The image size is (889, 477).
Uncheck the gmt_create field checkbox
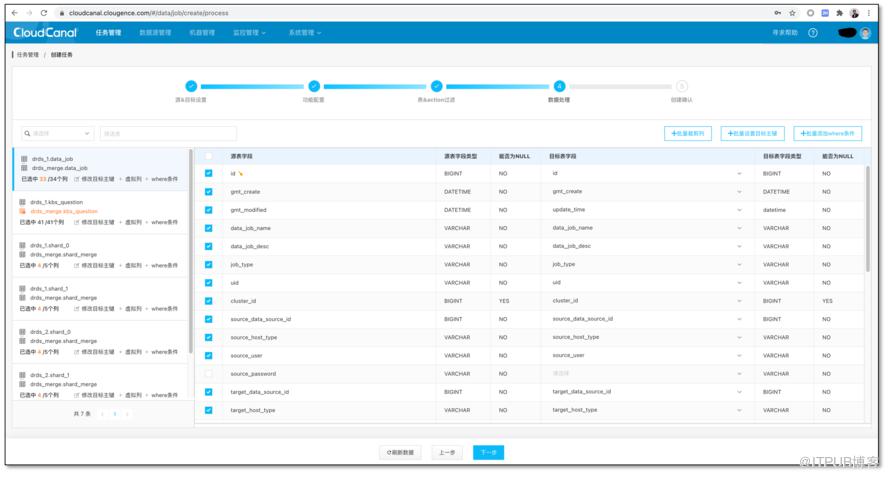coord(209,192)
